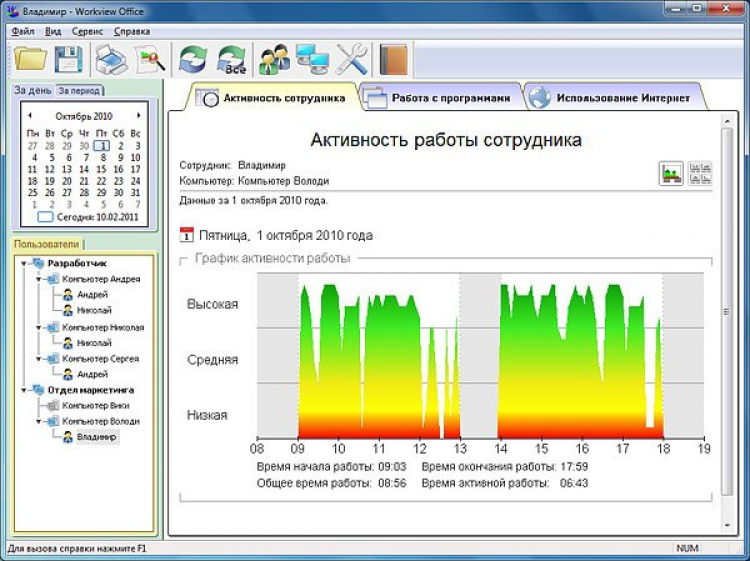Collapse Отдел маркетинга node
Viewport: 750px width, 561px height.
point(23,390)
